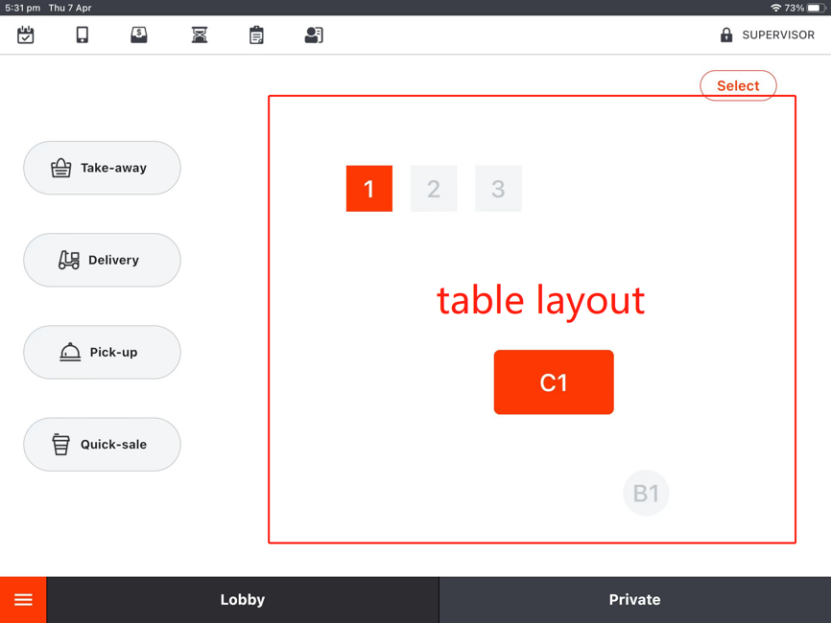Open the customer contact card icon
Screen dimensions: 831x623
(314, 35)
